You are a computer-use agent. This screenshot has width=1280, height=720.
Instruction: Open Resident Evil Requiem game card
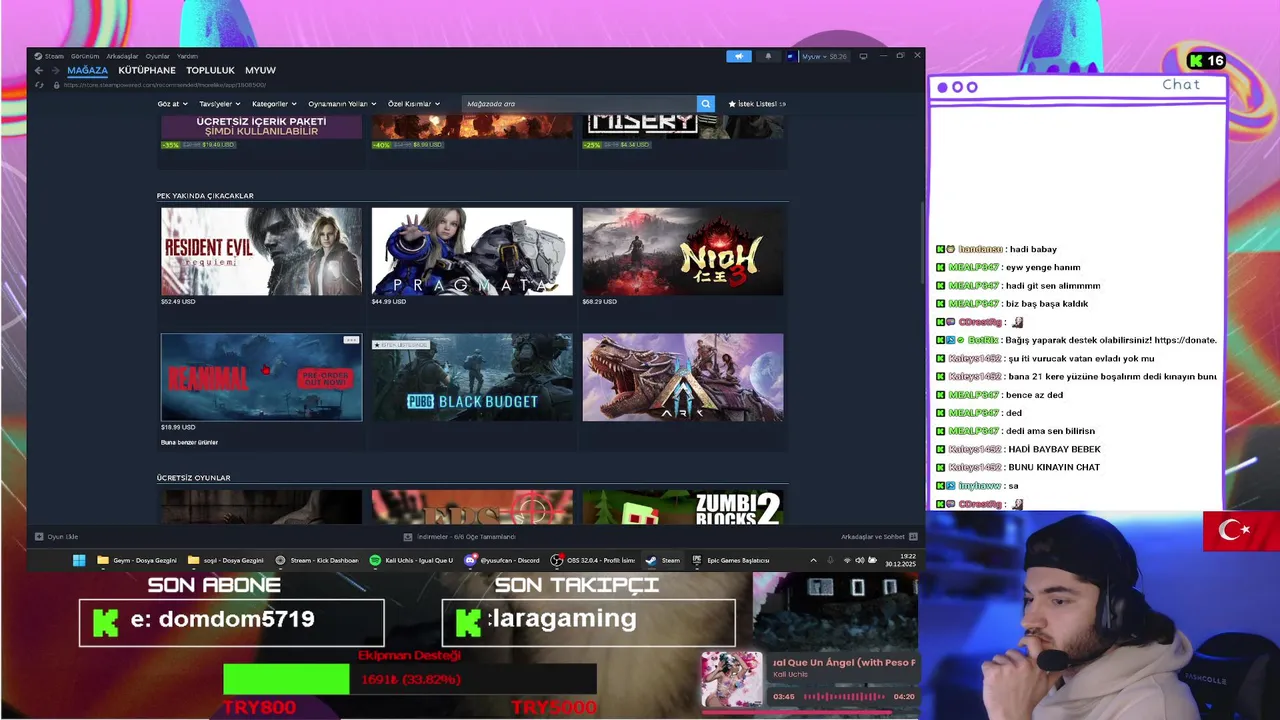point(262,251)
